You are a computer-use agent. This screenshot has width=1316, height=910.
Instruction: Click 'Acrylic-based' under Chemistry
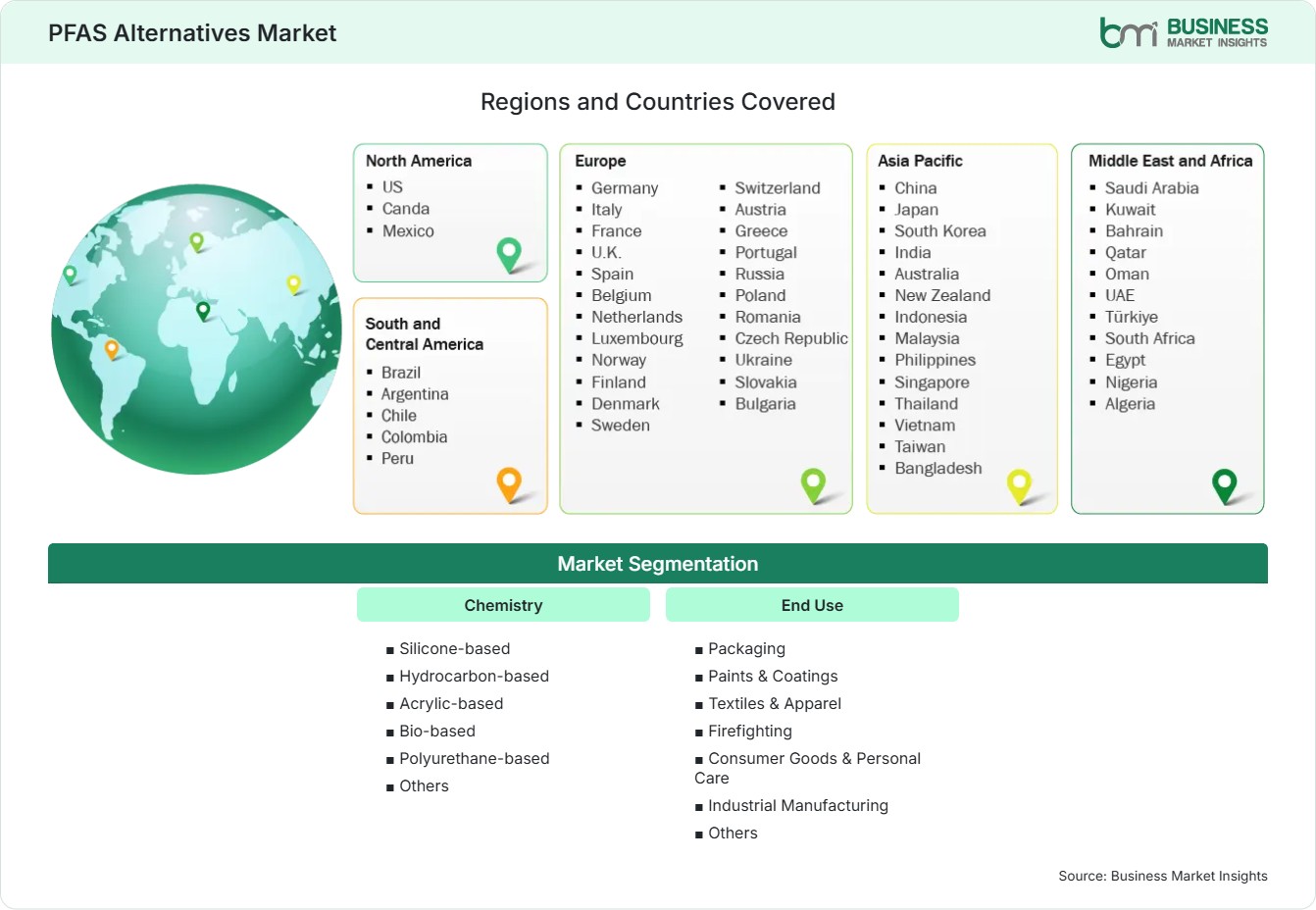451,704
